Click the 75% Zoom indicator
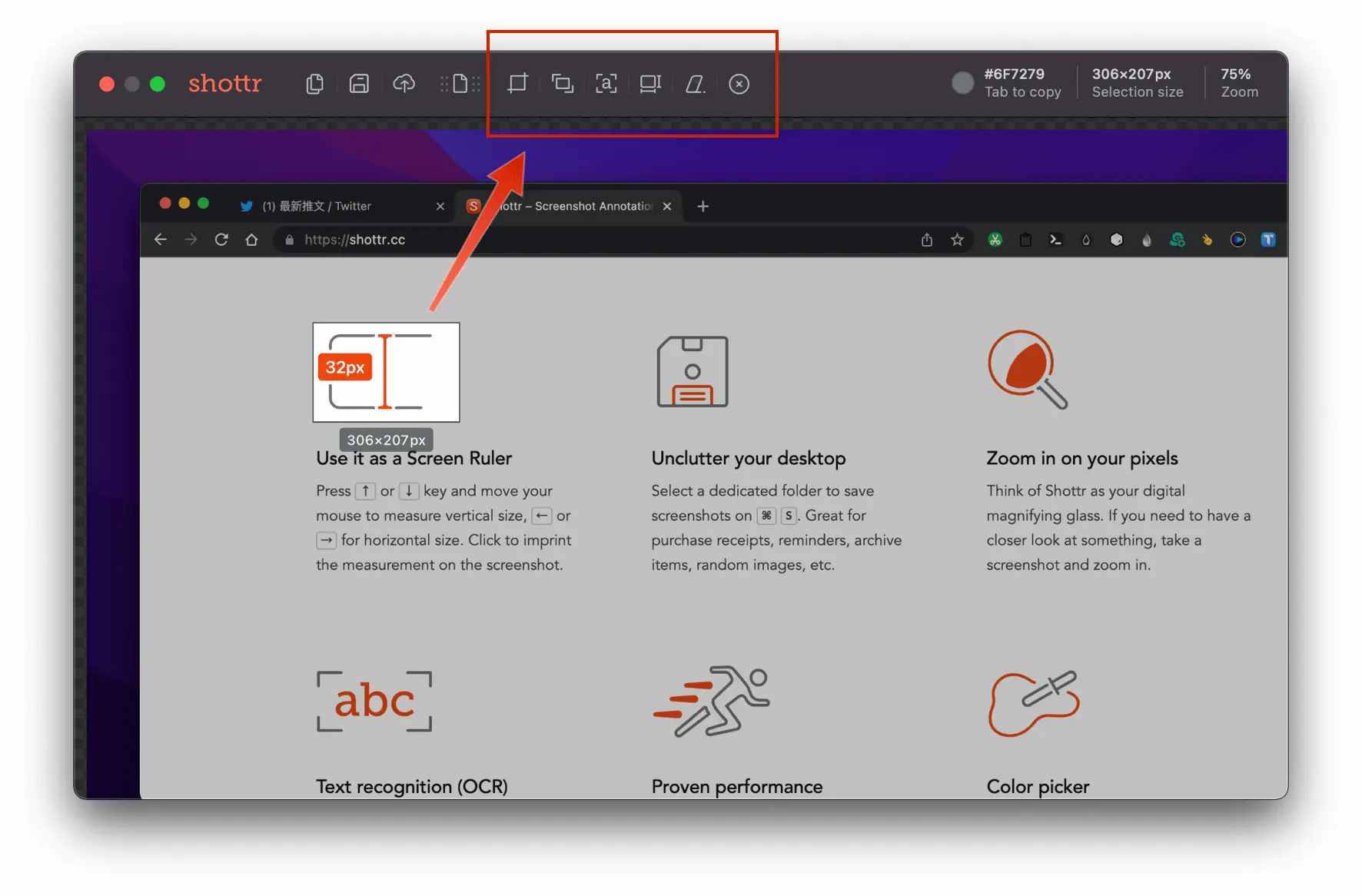Viewport: 1362px width, 896px height. point(1239,83)
